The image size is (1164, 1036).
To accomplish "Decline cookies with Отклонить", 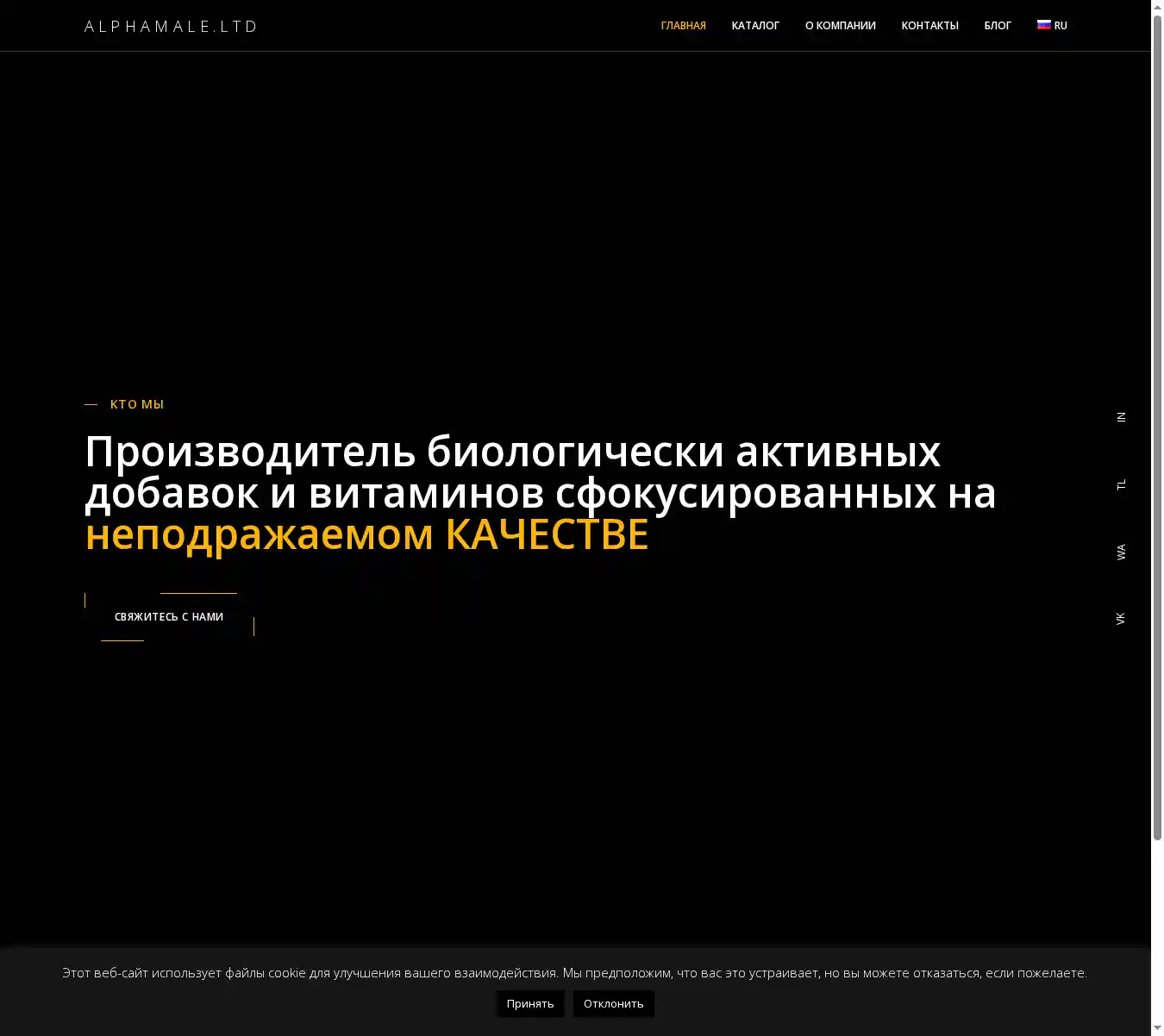I will [613, 1003].
